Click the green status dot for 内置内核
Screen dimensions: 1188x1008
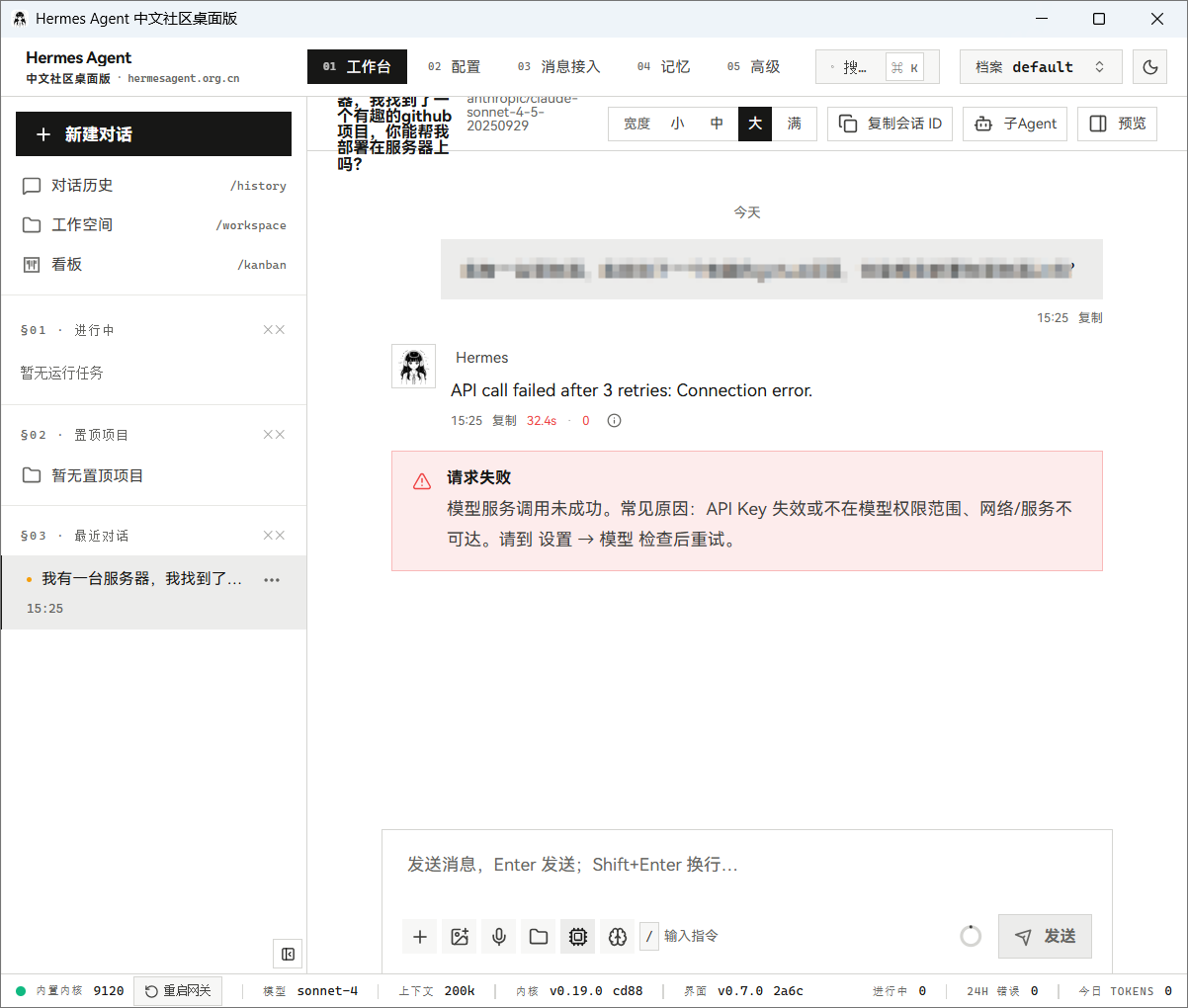(x=21, y=991)
